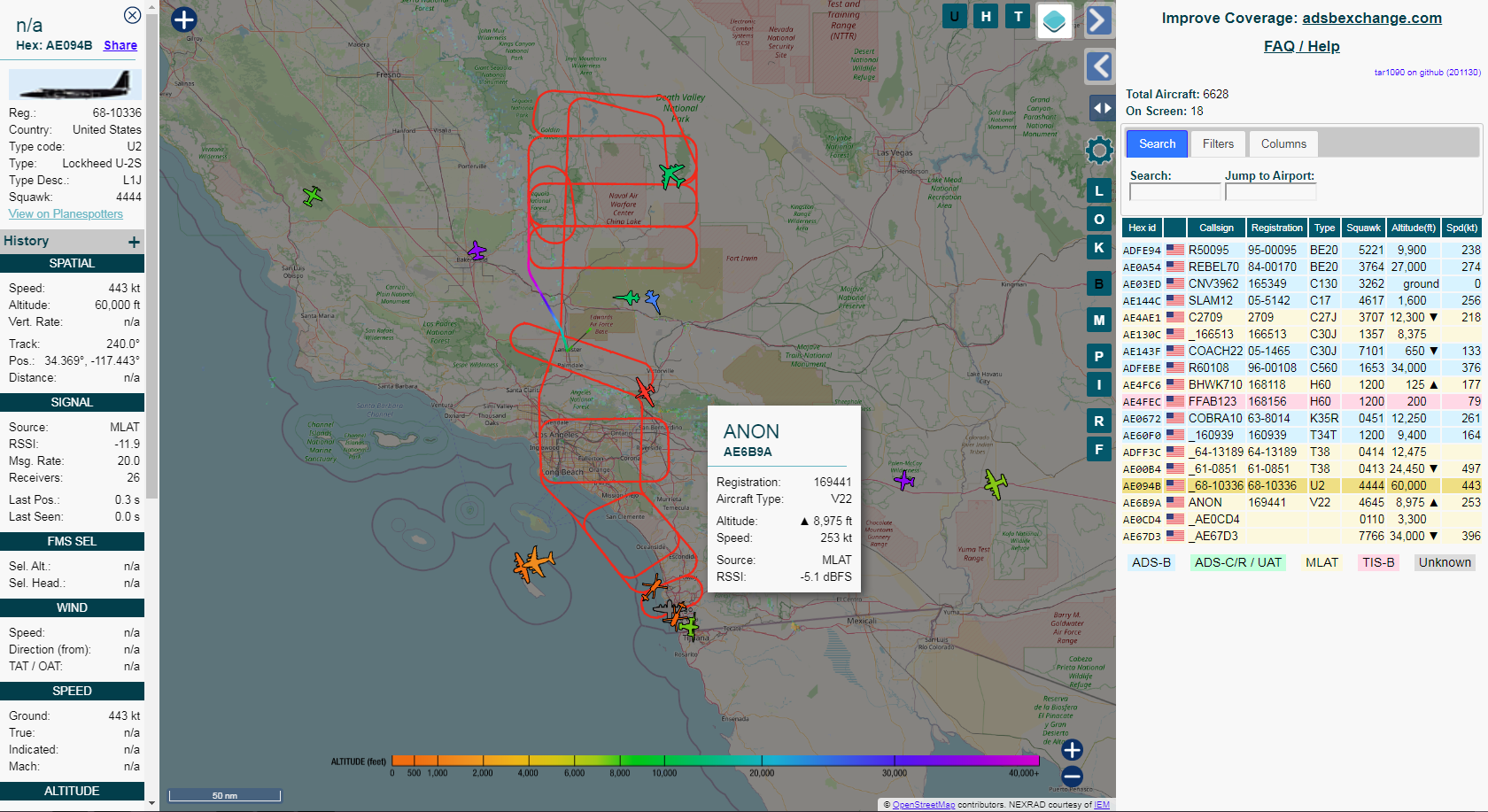1488x812 pixels.
Task: Click the right chevron arrow button
Action: click(1098, 20)
